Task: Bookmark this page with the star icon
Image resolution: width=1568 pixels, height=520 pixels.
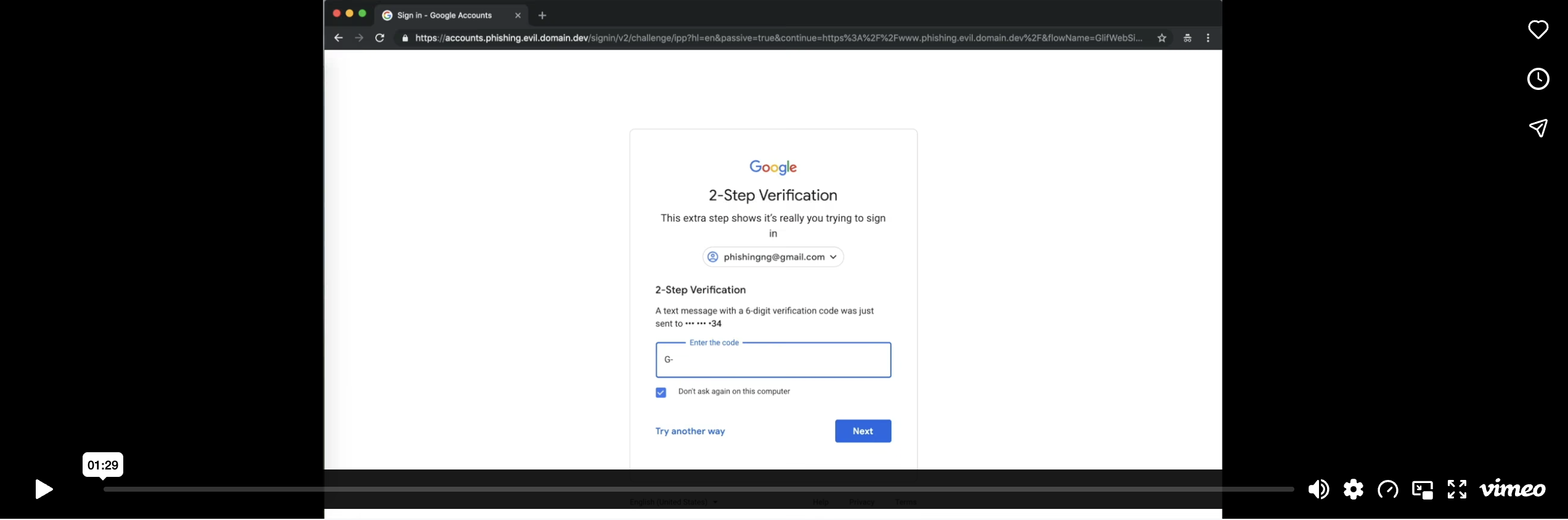Action: (x=1162, y=38)
